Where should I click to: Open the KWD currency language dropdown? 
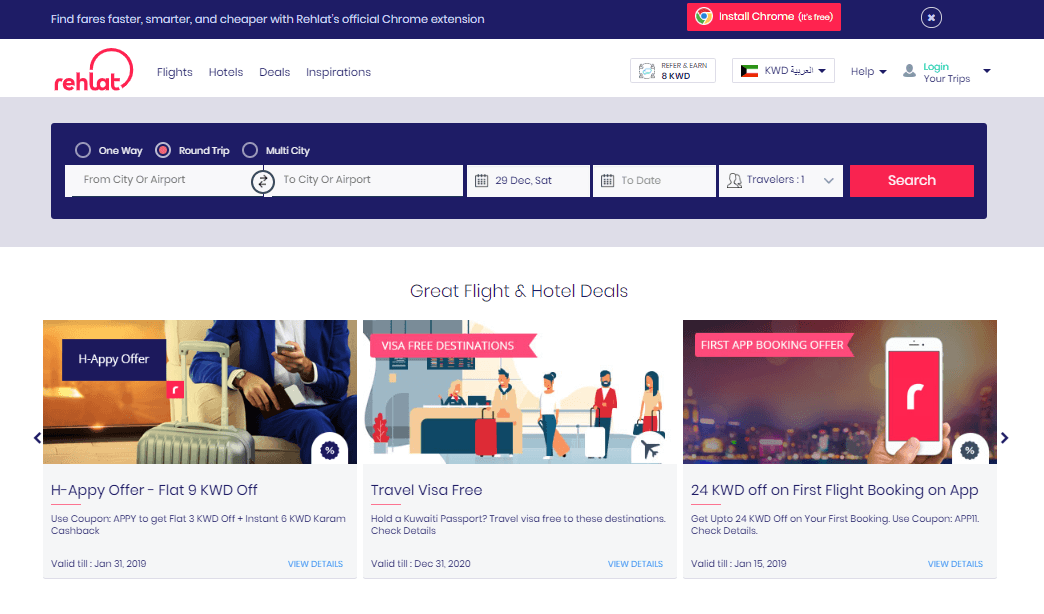[x=783, y=71]
